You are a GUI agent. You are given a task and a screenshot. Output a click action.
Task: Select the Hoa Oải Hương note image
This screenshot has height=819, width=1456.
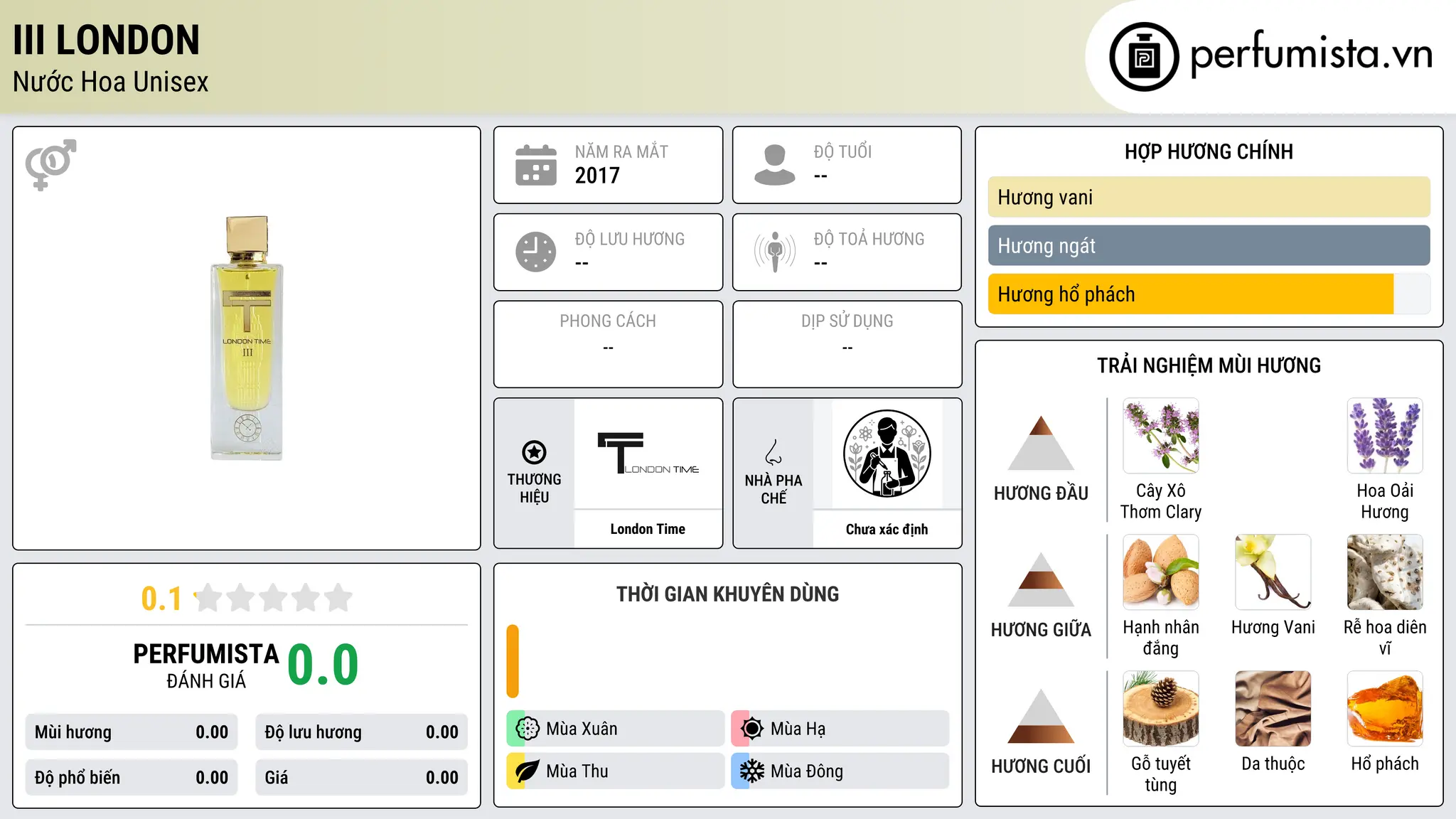[x=1385, y=436]
